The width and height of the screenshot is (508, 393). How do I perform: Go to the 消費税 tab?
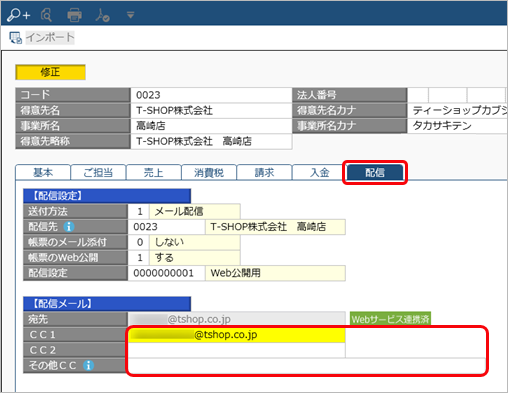pos(209,172)
